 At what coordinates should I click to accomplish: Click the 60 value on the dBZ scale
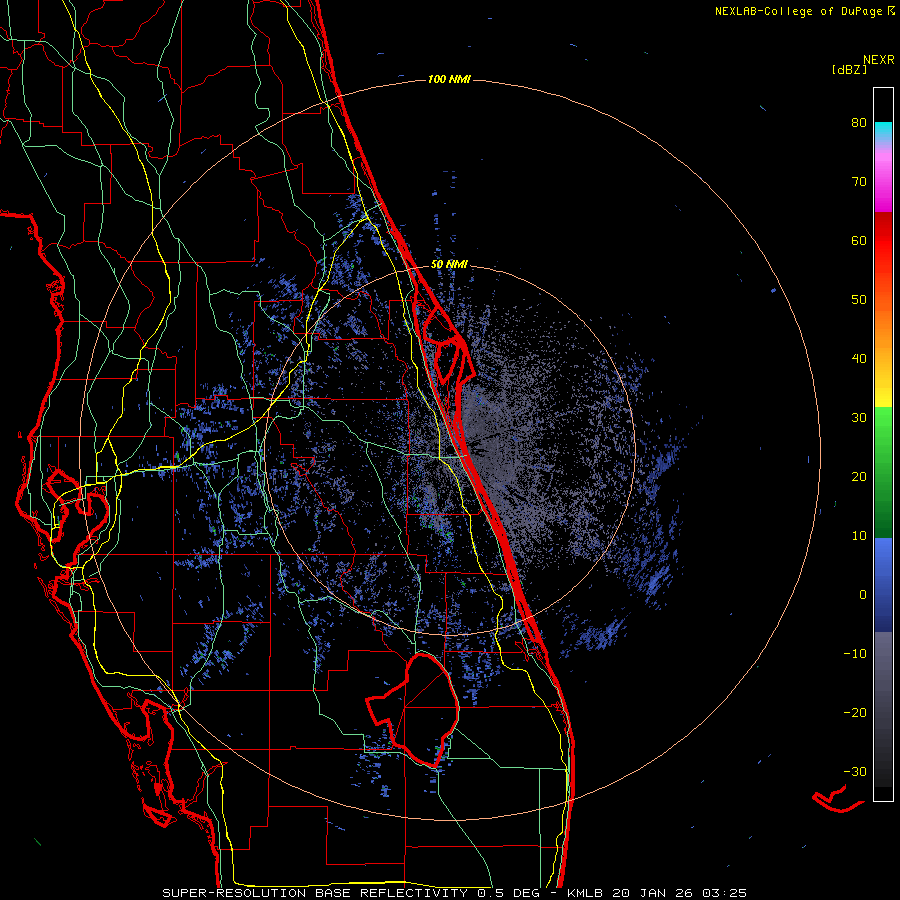click(859, 240)
